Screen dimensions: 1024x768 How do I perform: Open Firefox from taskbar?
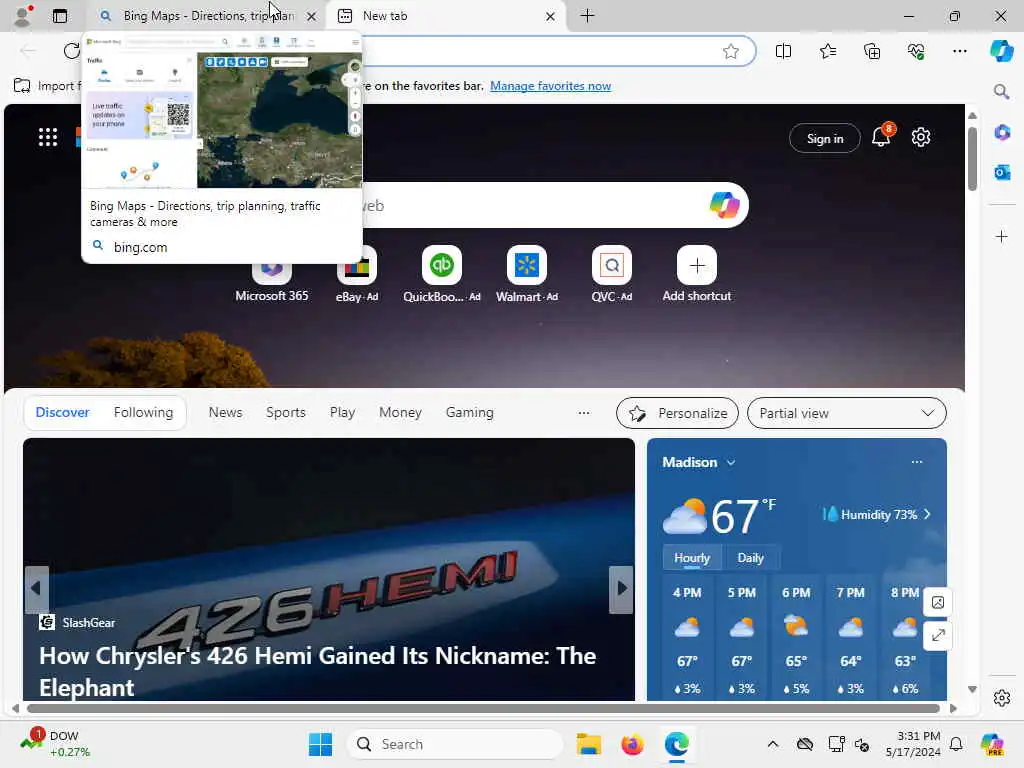pos(632,744)
